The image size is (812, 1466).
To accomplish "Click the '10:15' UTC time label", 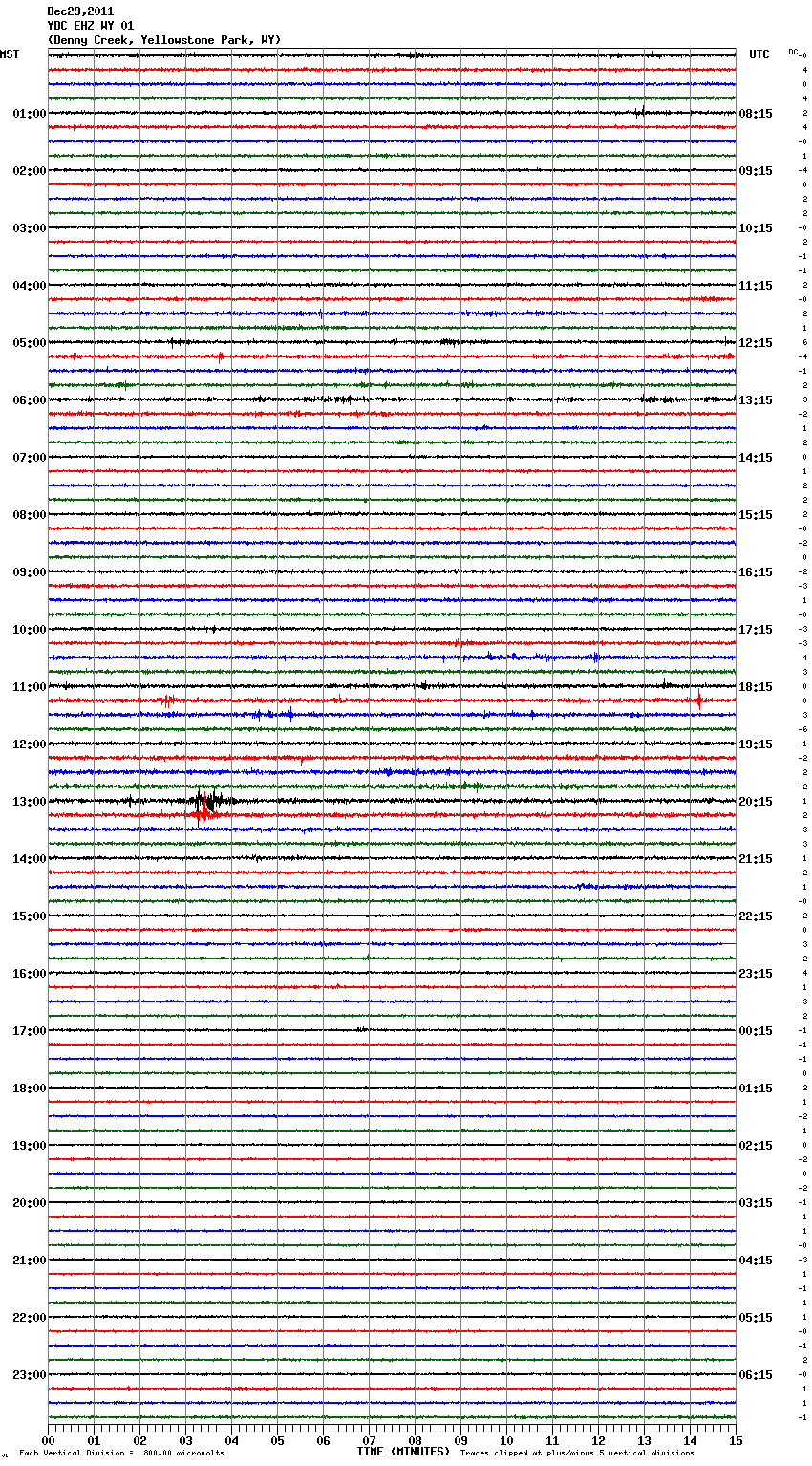I will coord(756,228).
